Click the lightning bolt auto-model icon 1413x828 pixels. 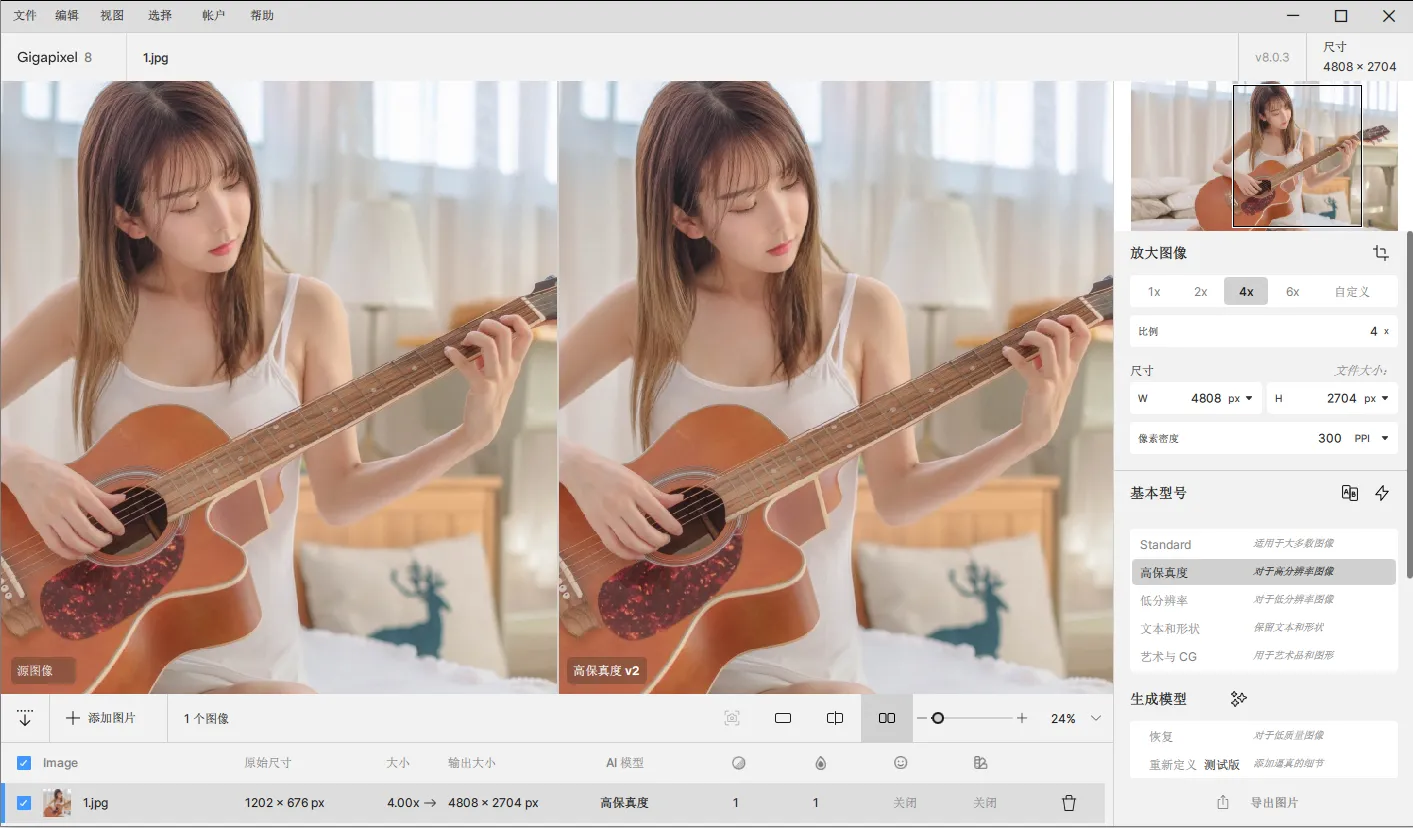1382,493
